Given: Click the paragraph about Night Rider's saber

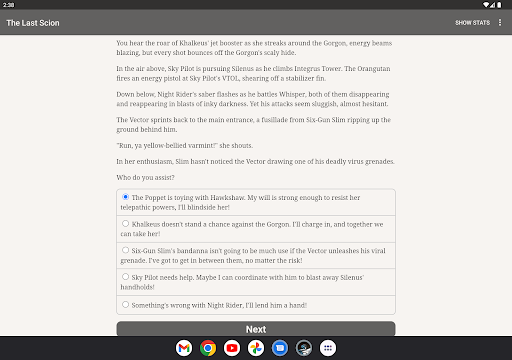Looking at the screenshot, I should tap(253, 99).
